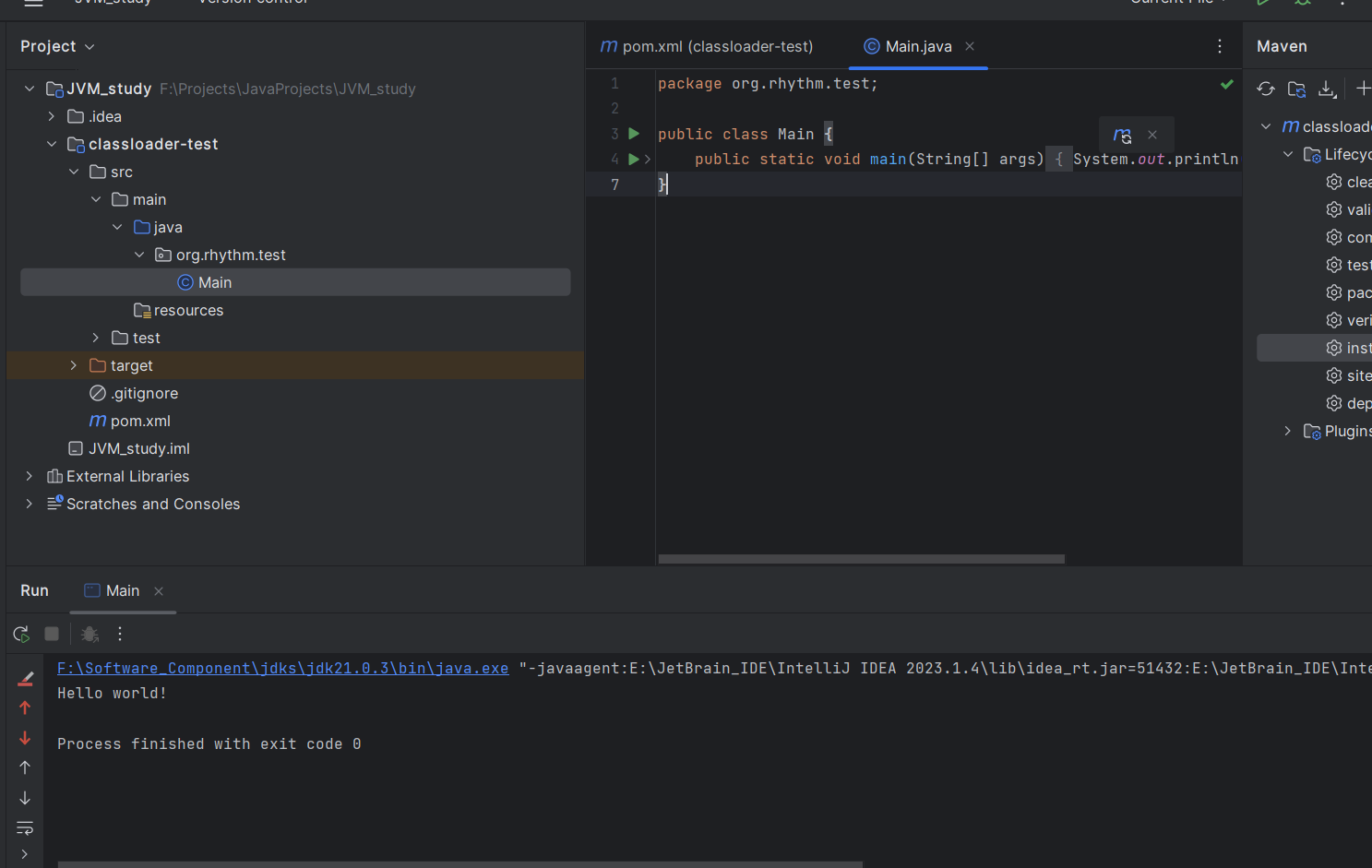Screen dimensions: 1372x868
Task: Collapse the Maven Lifecycle node
Action: point(1288,154)
